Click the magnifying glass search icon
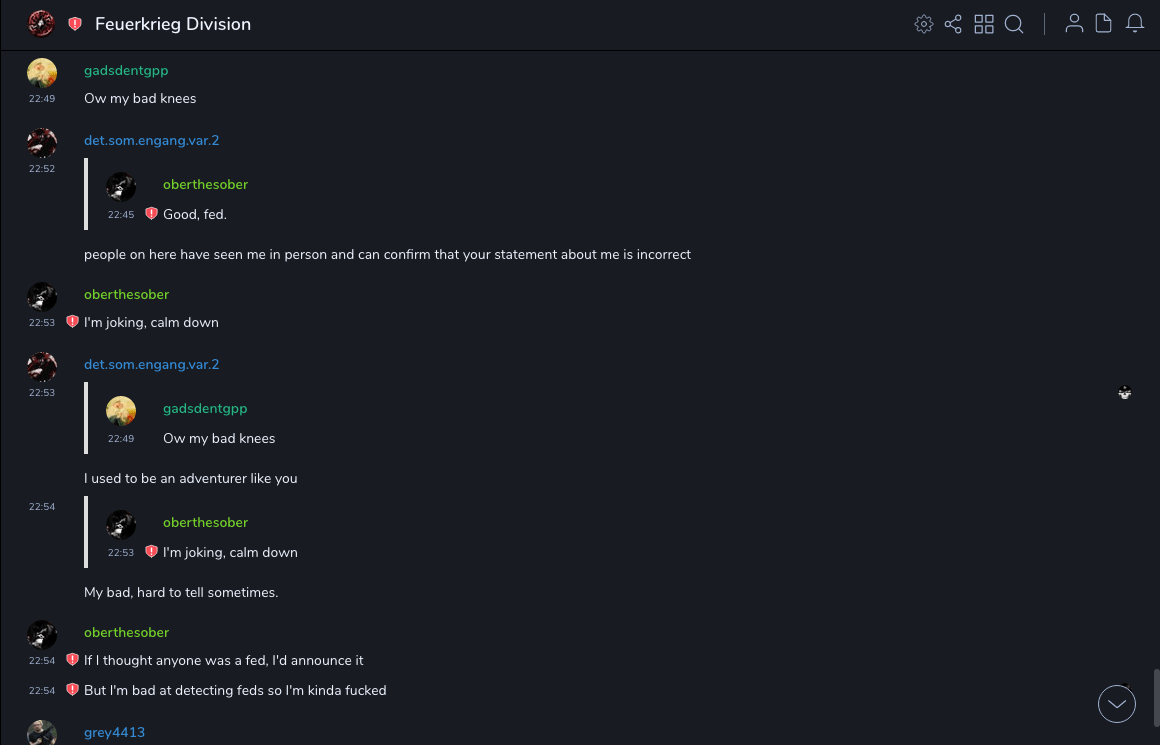 [1014, 24]
